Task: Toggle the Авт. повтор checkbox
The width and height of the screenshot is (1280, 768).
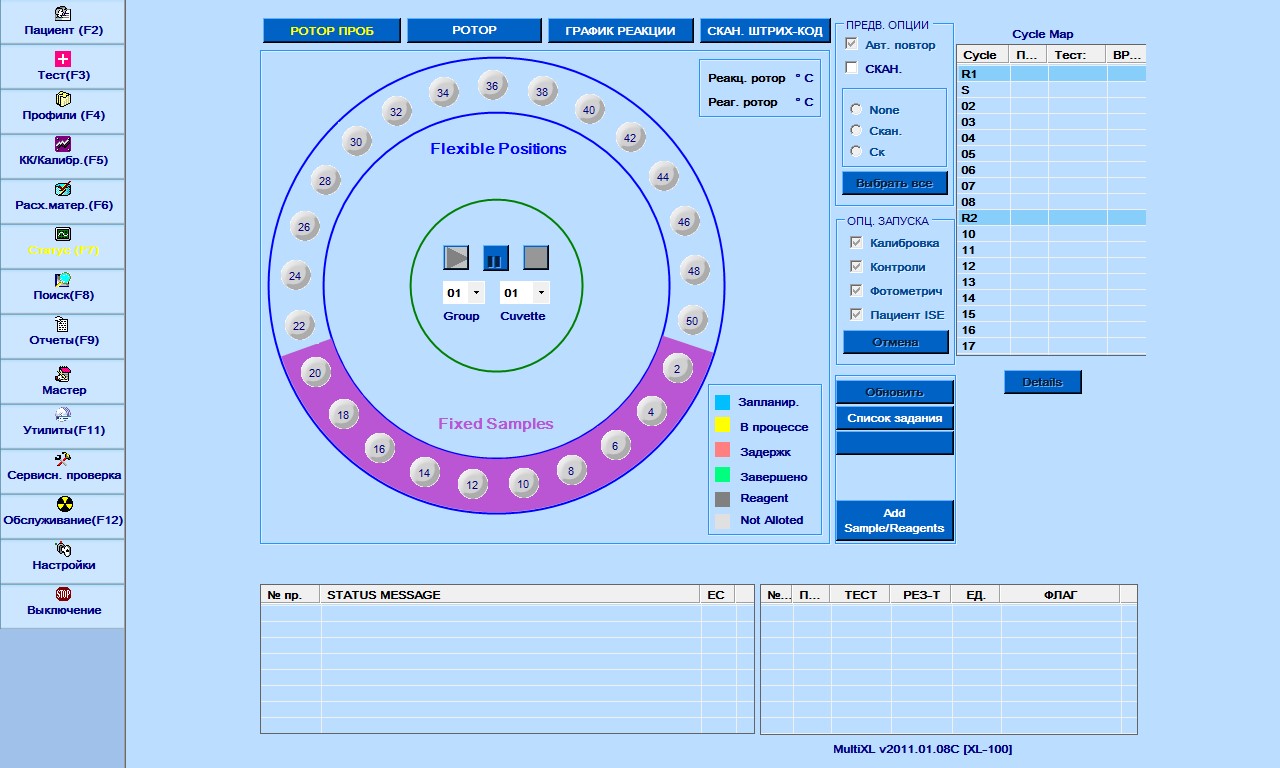Action: click(852, 44)
